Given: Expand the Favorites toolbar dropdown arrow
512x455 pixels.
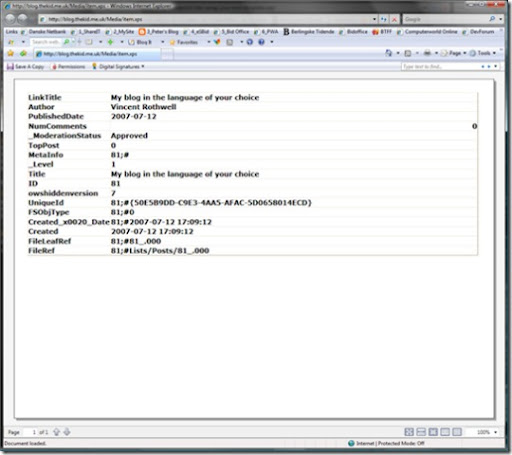Looking at the screenshot, I should (209, 42).
